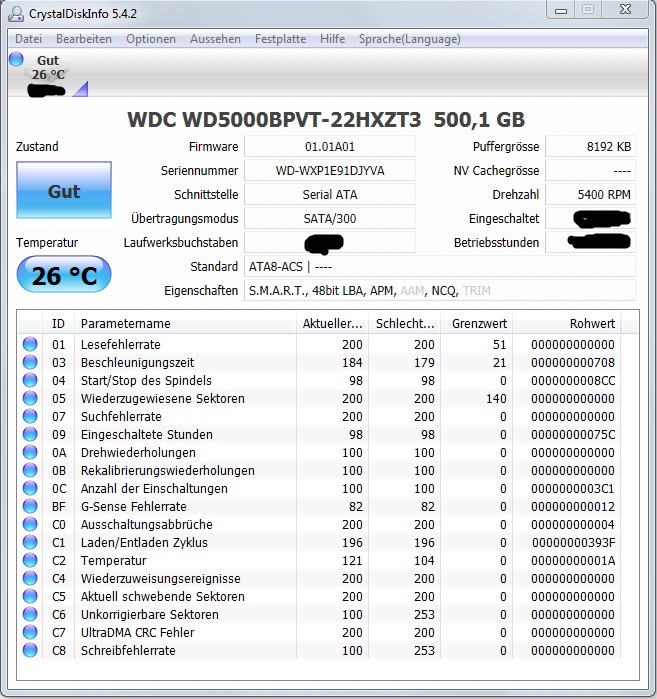Open the Optionen menu
657x699 pixels.
tap(151, 39)
